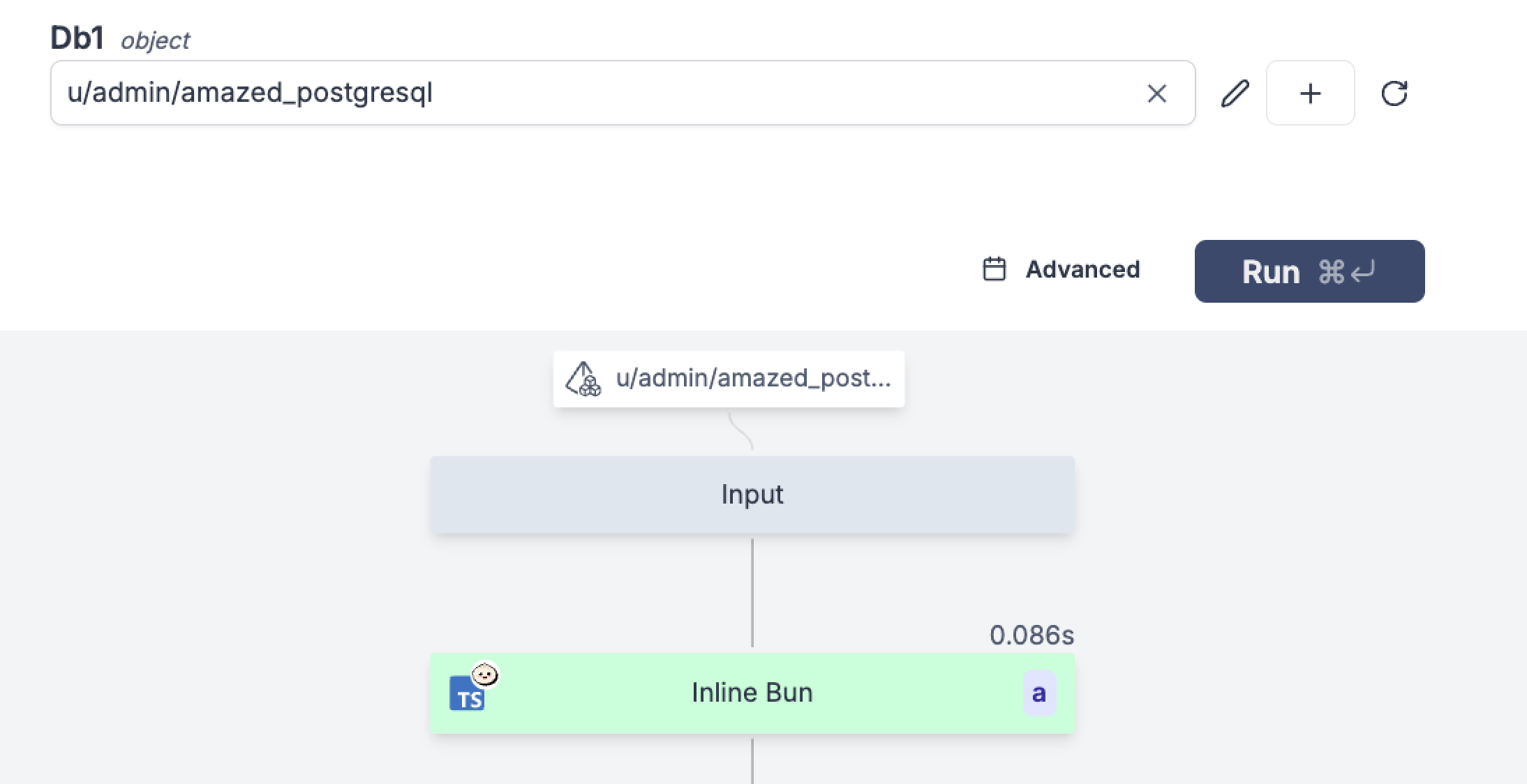Select the Input node in the flow graph

click(x=752, y=494)
